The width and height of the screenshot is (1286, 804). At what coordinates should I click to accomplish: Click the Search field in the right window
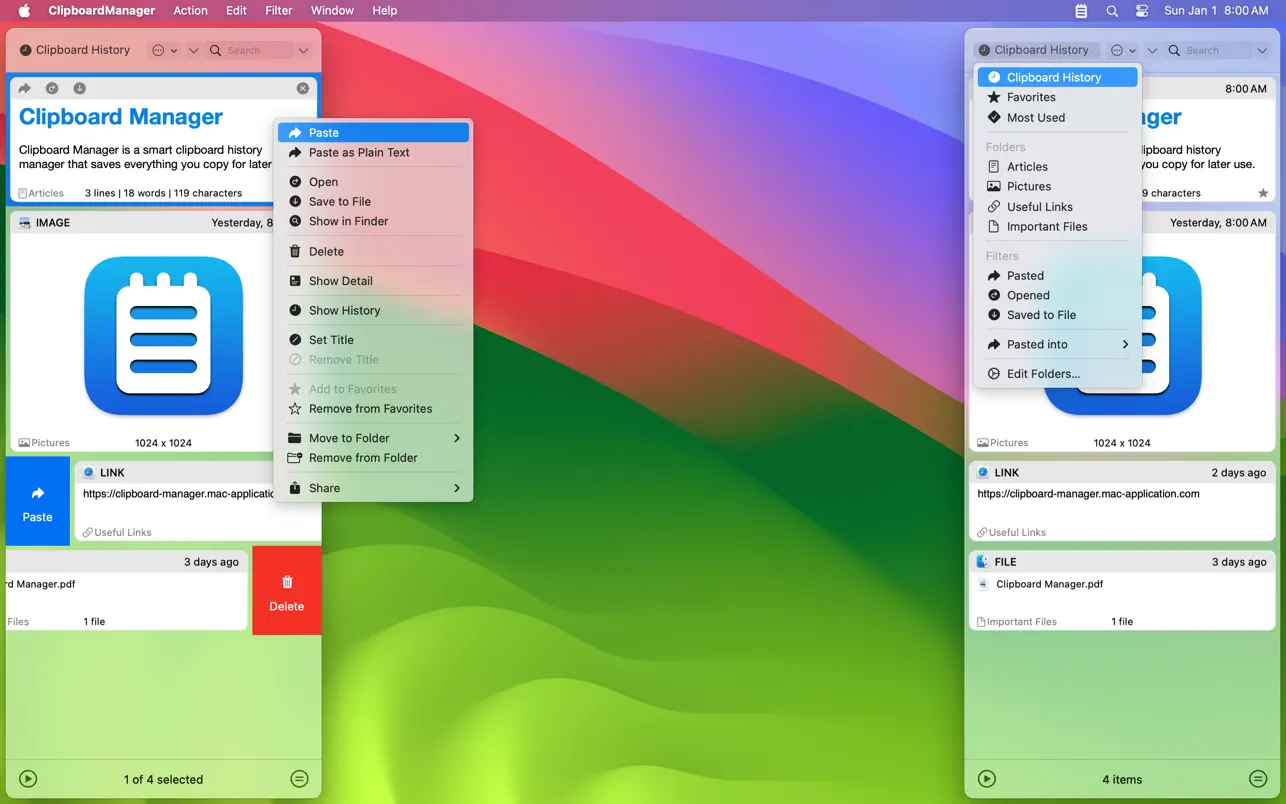(x=1209, y=50)
